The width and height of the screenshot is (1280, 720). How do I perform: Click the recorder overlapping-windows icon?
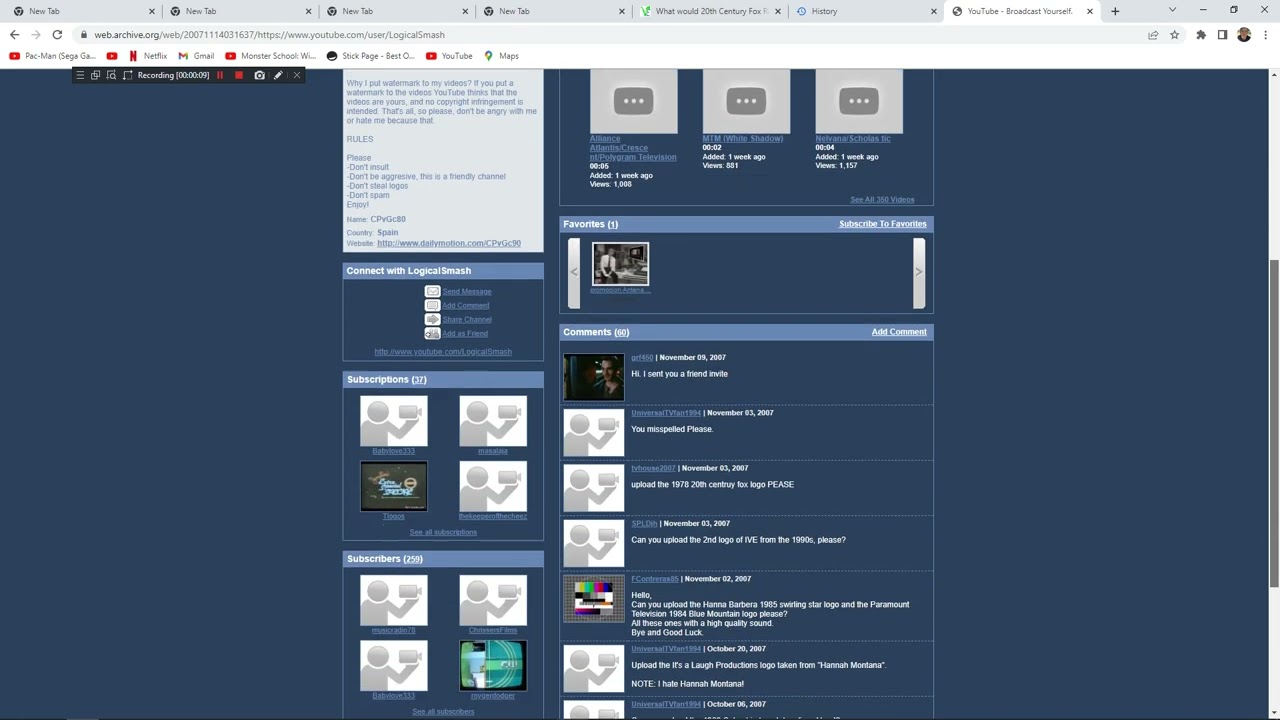96,75
